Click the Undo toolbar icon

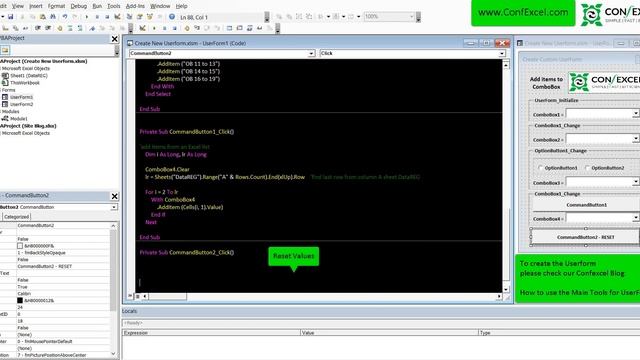[64, 17]
